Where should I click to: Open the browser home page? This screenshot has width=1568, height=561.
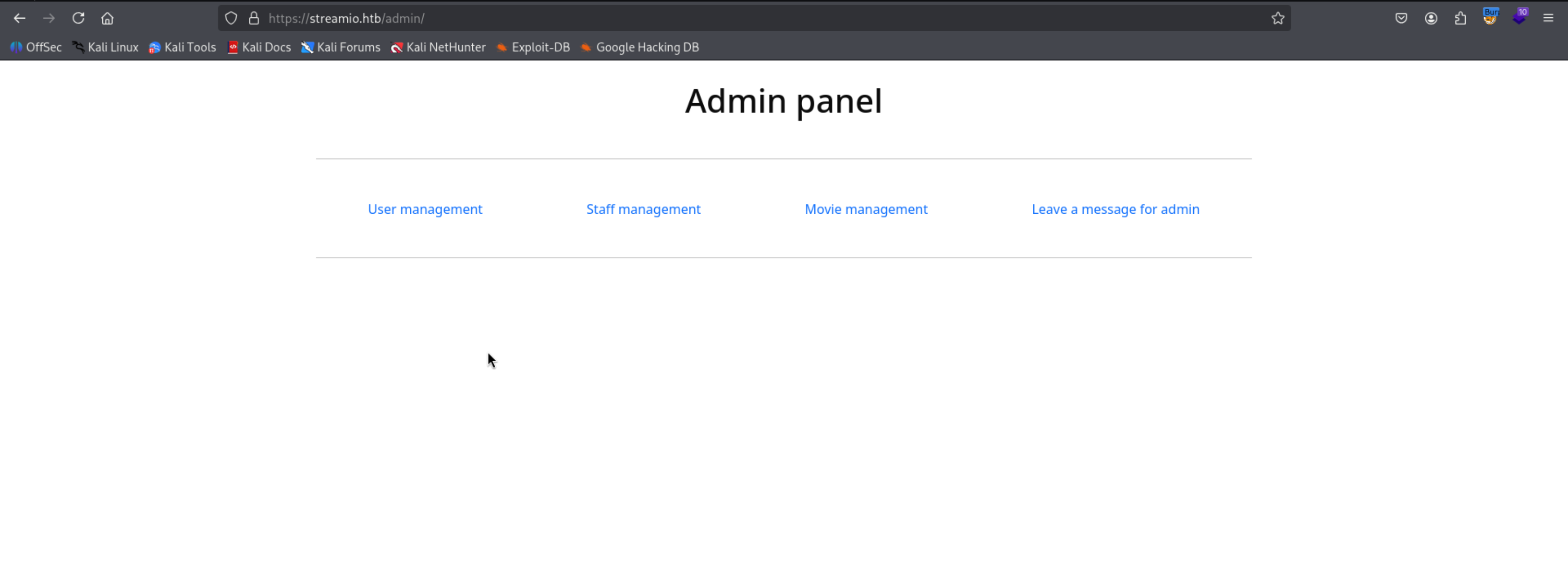click(107, 18)
